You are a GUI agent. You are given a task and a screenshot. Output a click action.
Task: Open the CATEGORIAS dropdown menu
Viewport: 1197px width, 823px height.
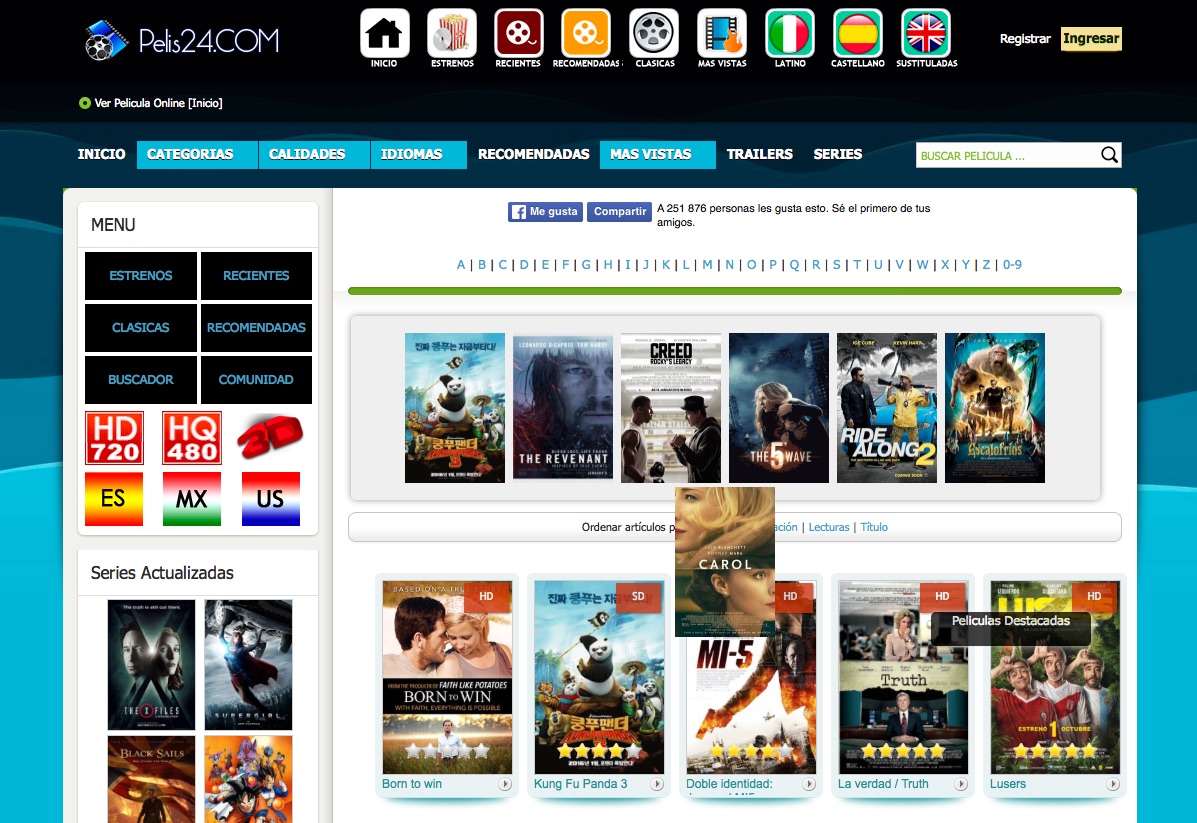coord(197,154)
